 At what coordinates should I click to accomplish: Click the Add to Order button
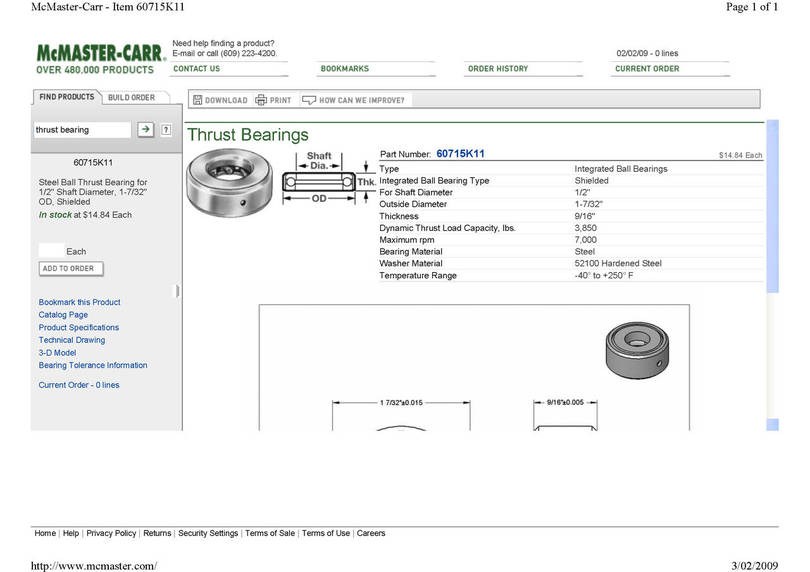tap(71, 269)
